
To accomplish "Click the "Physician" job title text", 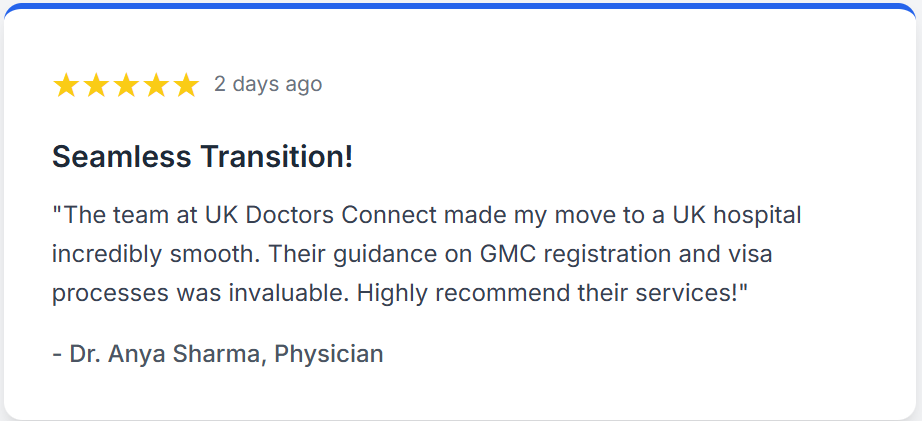I will pos(329,353).
